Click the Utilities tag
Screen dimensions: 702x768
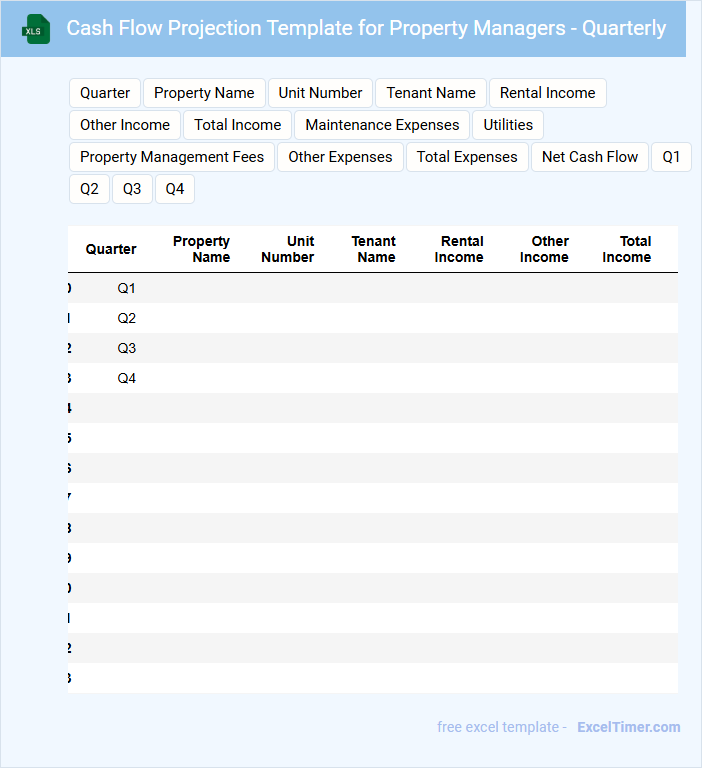point(508,125)
